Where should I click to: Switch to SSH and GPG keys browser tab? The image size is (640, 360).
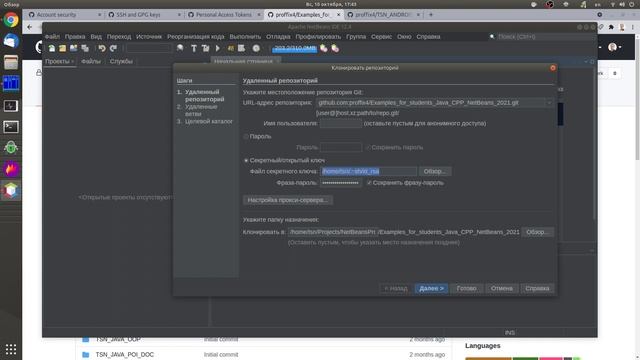pyautogui.click(x=143, y=15)
